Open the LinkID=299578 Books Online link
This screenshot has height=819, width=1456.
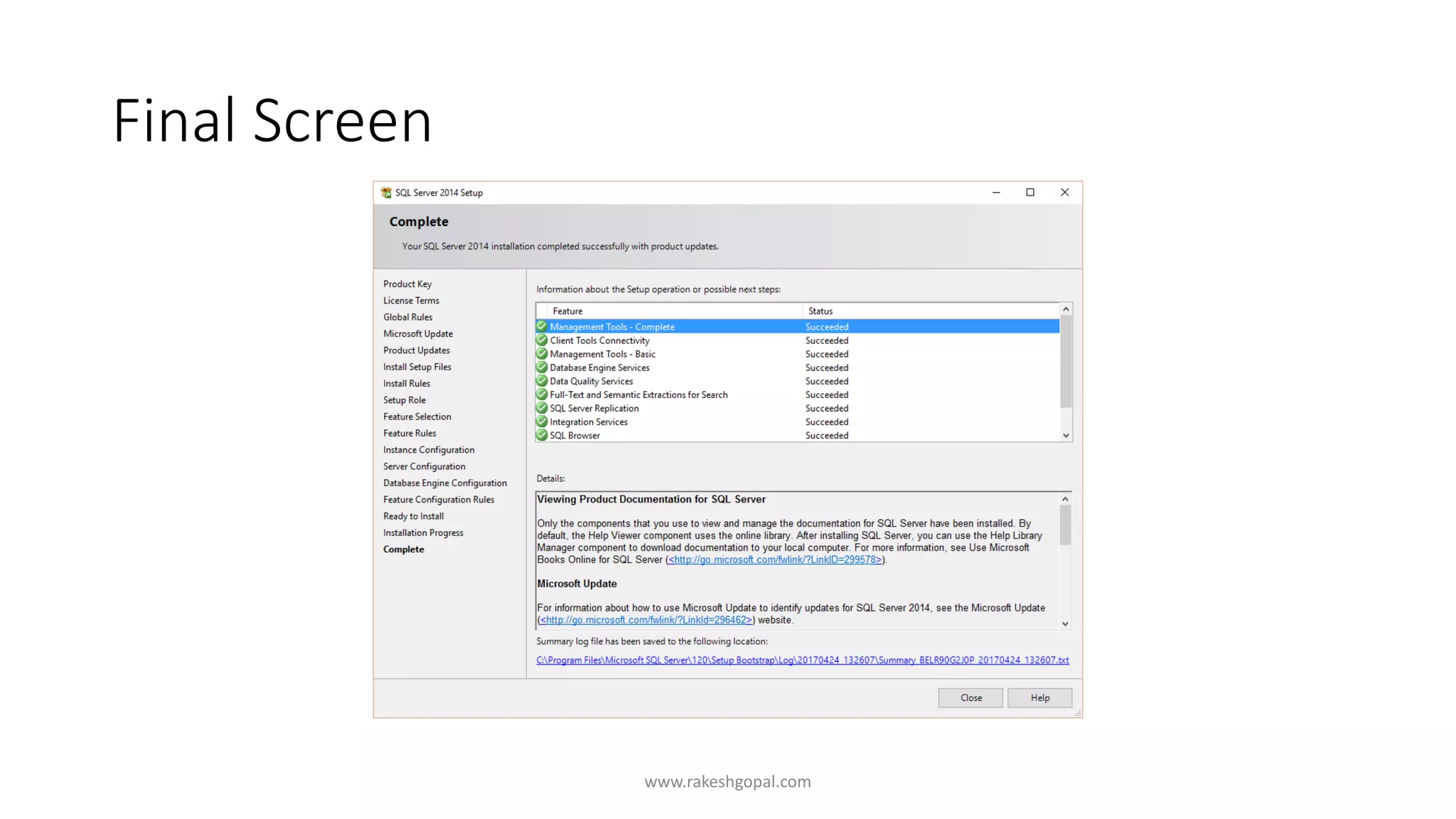(775, 560)
